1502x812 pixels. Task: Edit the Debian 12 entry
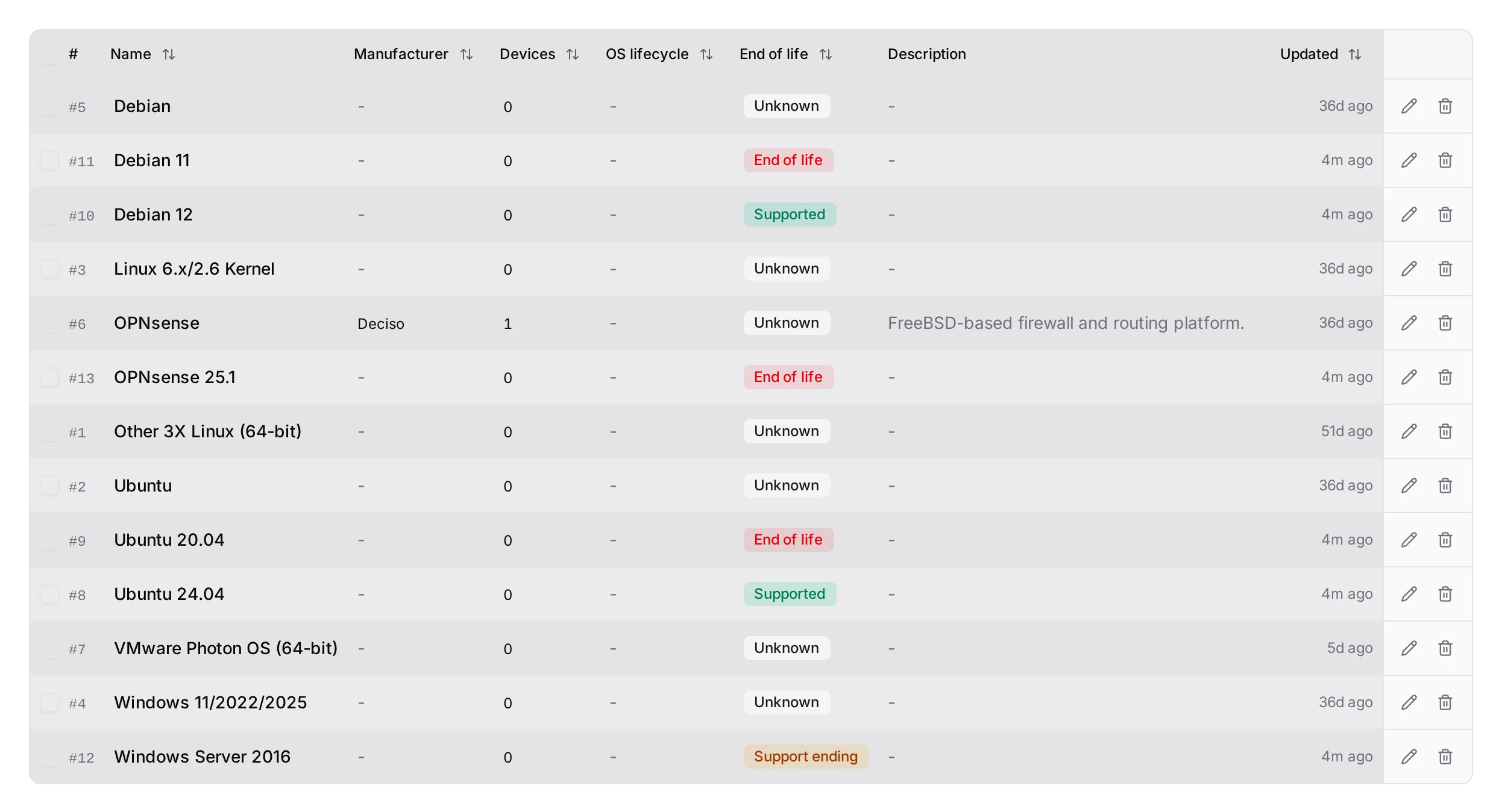[1409, 214]
